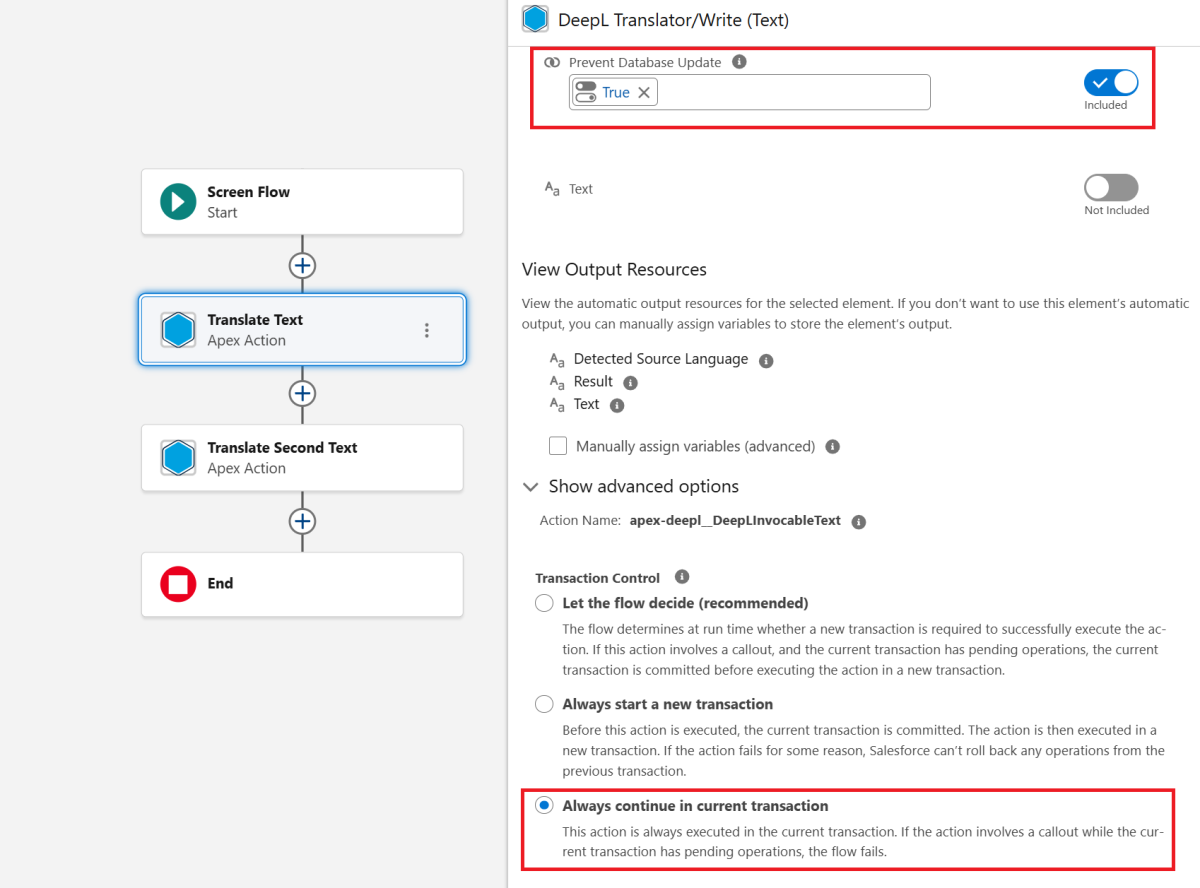Click the red End stop icon

(178, 584)
